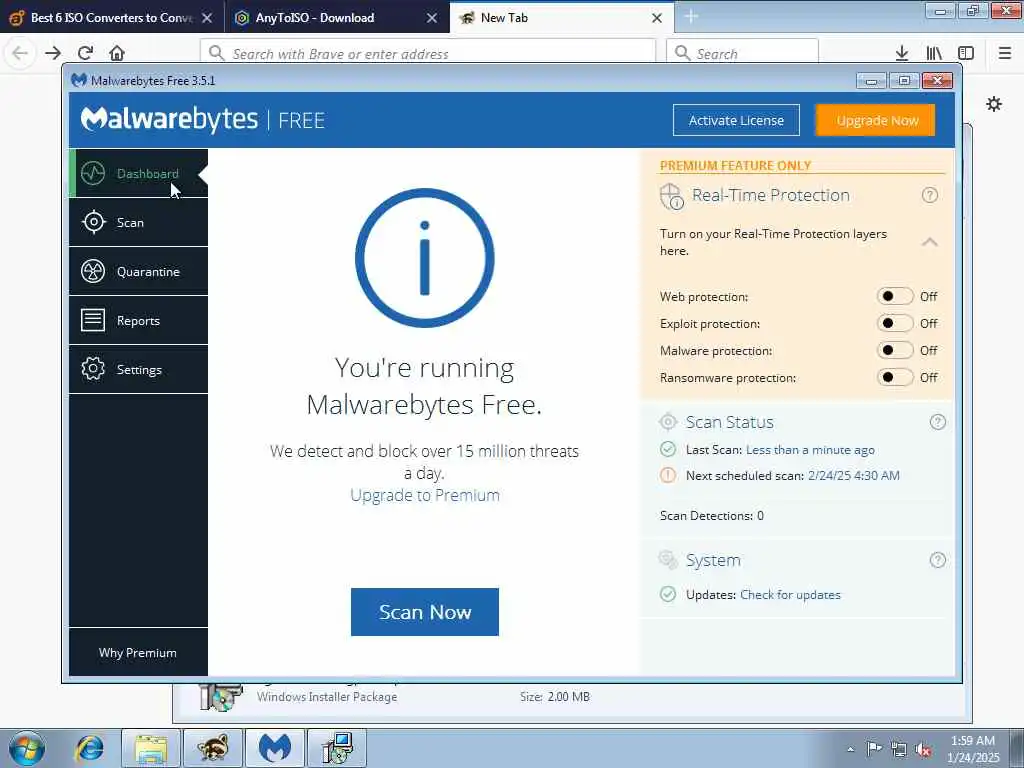Click Check for updates link

pyautogui.click(x=790, y=595)
